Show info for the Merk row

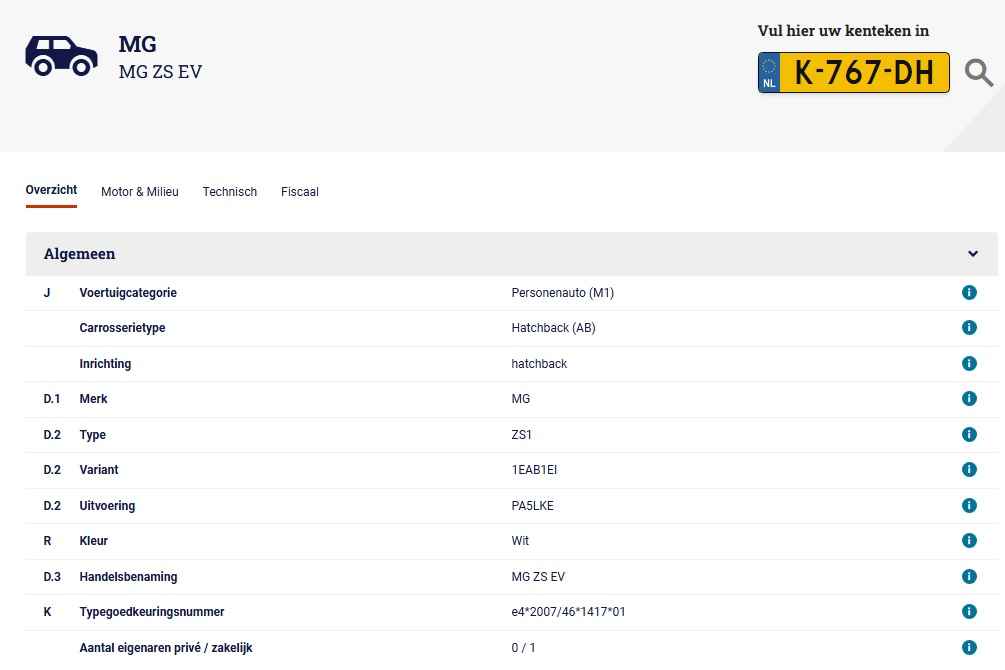pyautogui.click(x=969, y=399)
